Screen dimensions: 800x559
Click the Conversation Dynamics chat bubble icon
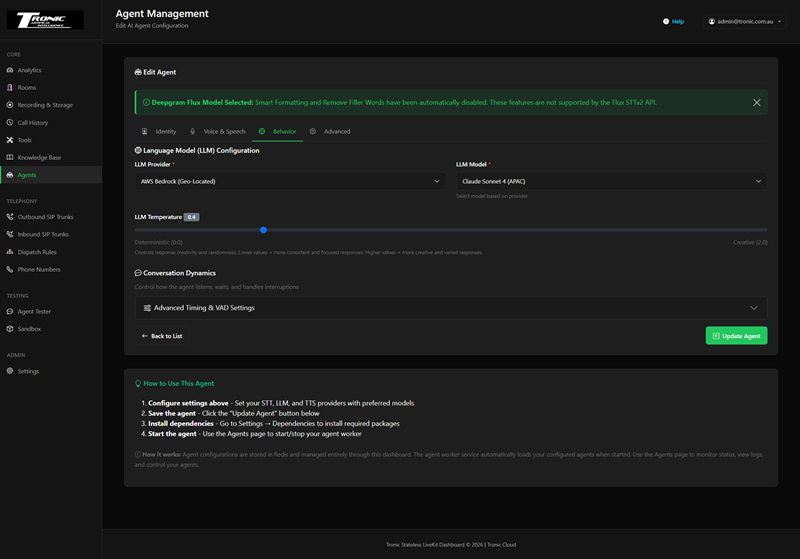(x=138, y=273)
